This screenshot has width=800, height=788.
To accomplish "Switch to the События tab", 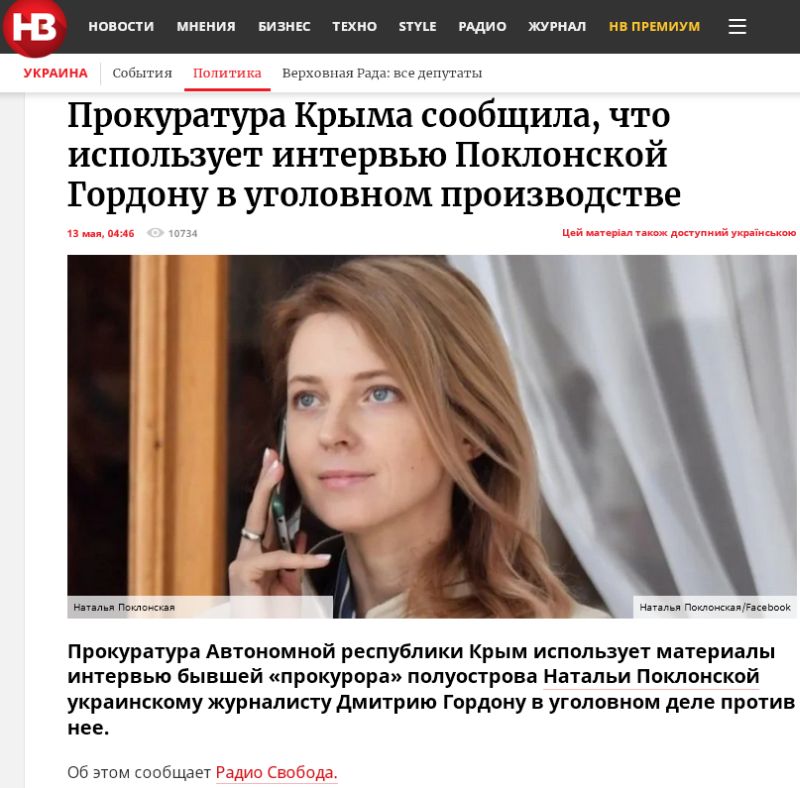I will tap(142, 73).
